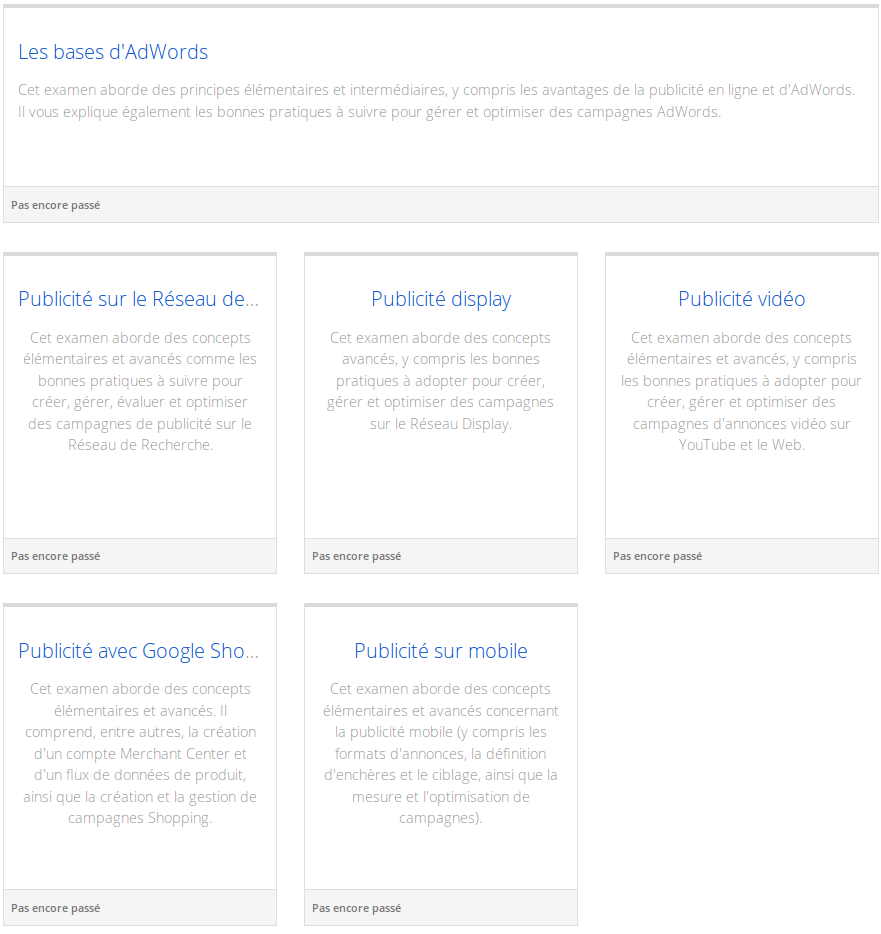The image size is (881, 934).
Task: Click 'Pas encore passé' under Publicité sur mobile
Action: (356, 908)
